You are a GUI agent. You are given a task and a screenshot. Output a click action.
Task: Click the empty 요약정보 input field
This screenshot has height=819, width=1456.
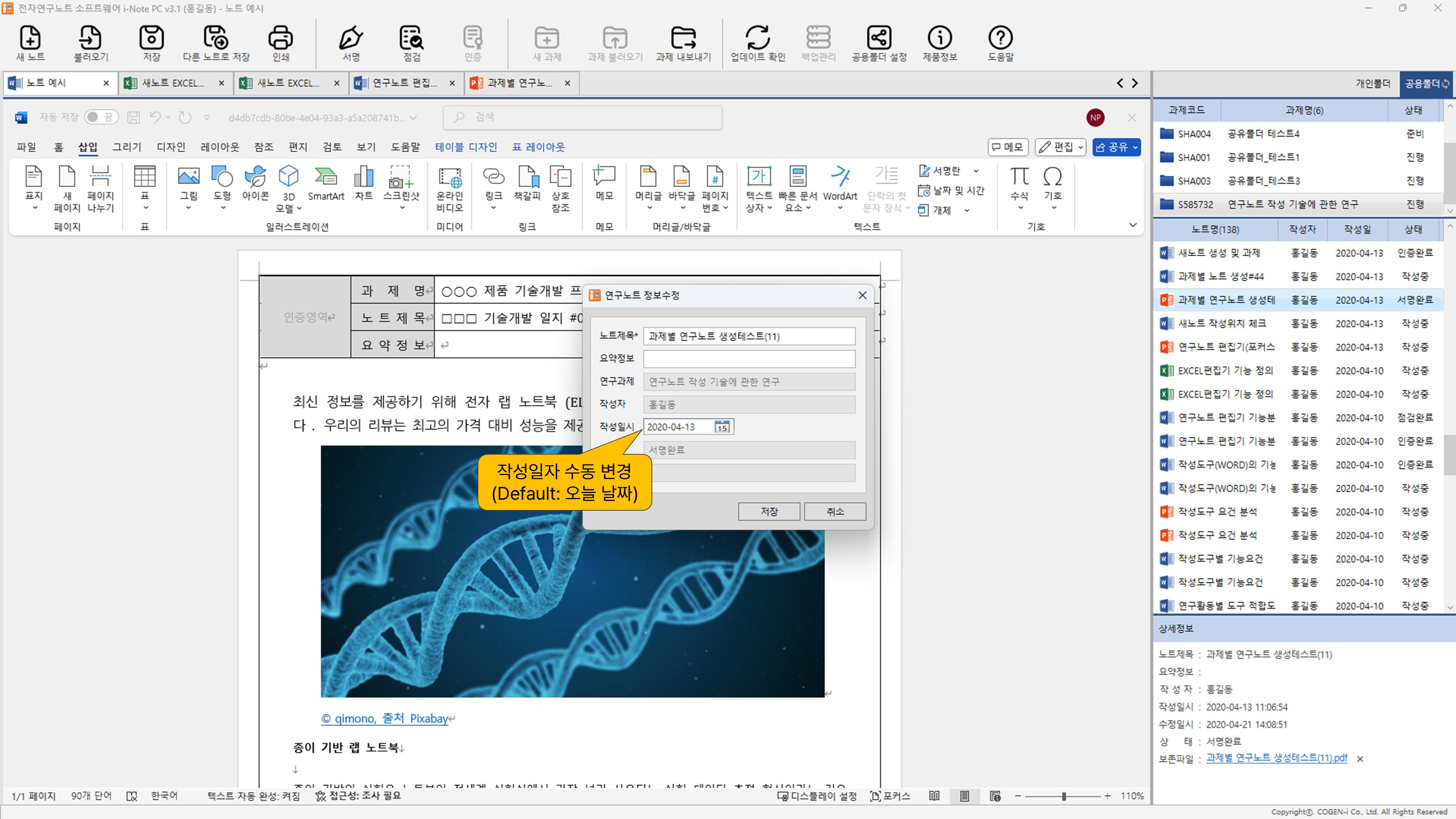749,359
